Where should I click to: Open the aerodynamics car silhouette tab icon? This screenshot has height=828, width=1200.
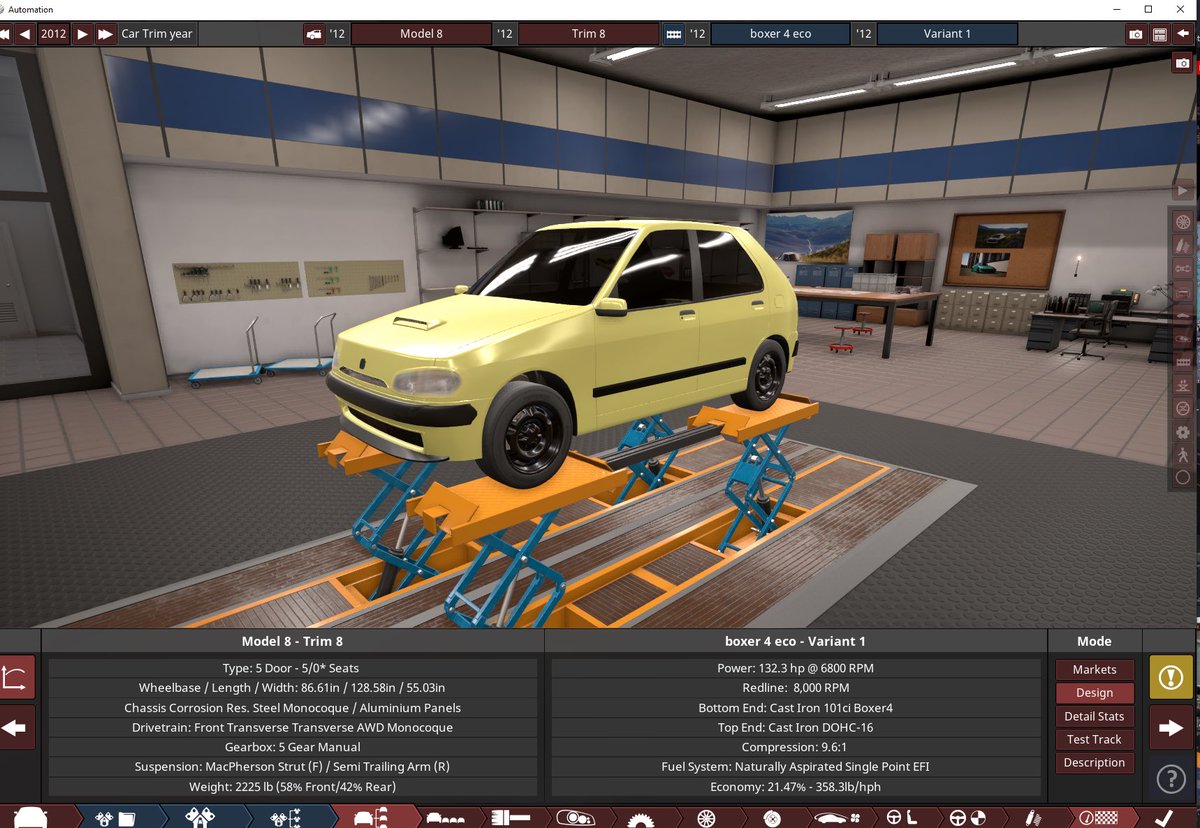pyautogui.click(x=836, y=818)
